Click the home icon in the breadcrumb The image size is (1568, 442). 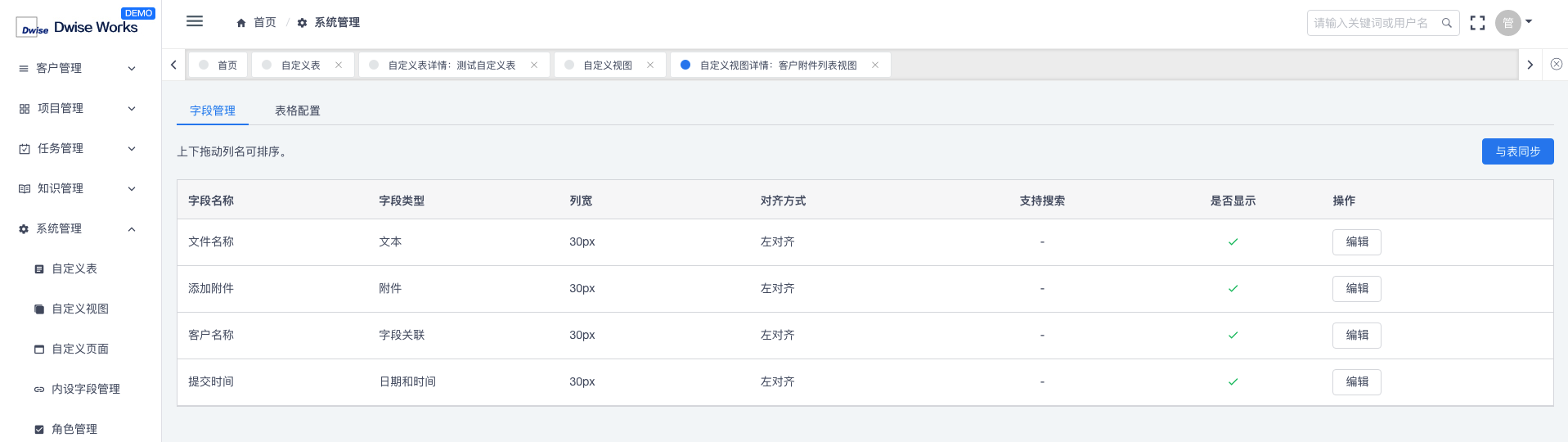[241, 23]
